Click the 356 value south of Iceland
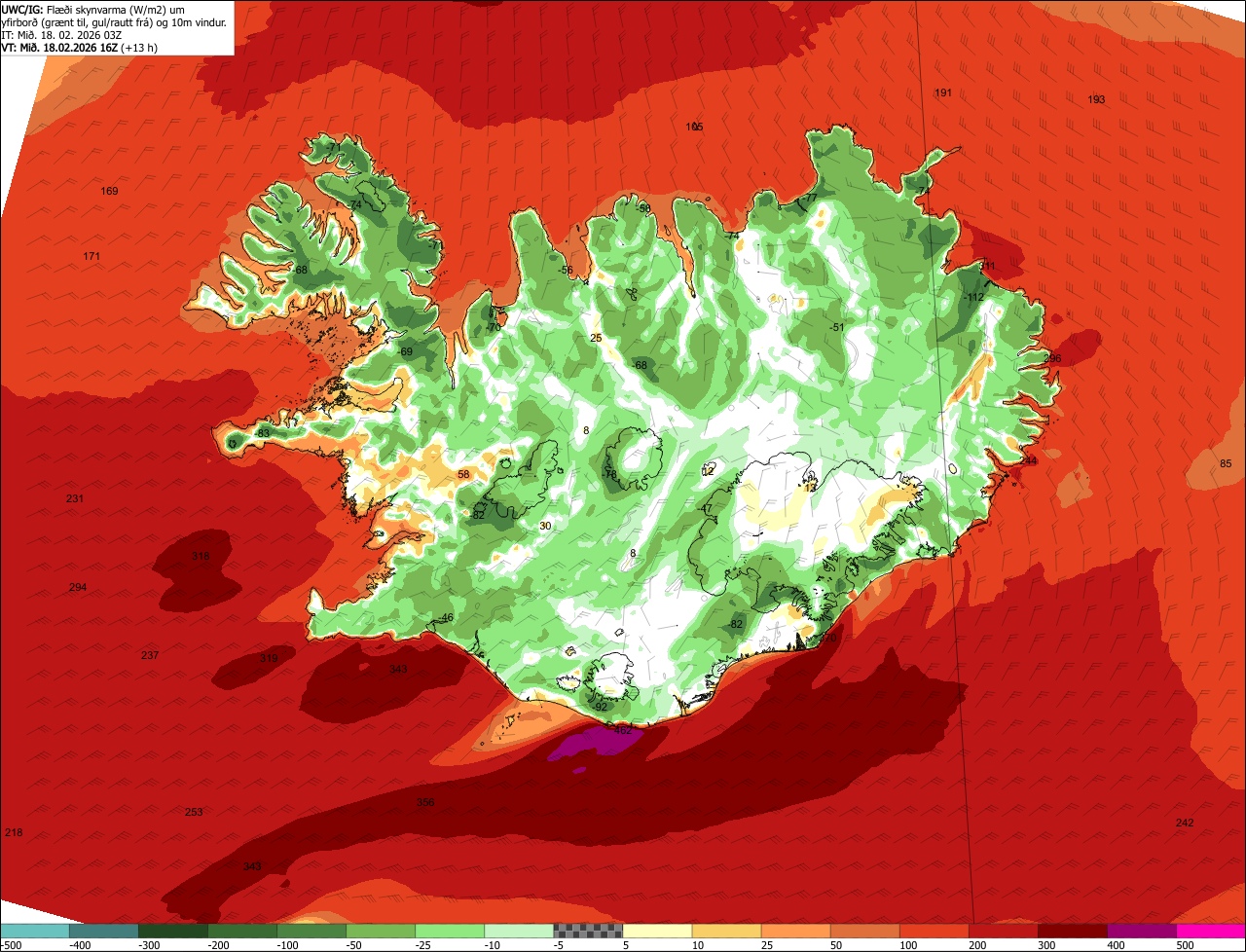1246x952 pixels. tap(425, 802)
